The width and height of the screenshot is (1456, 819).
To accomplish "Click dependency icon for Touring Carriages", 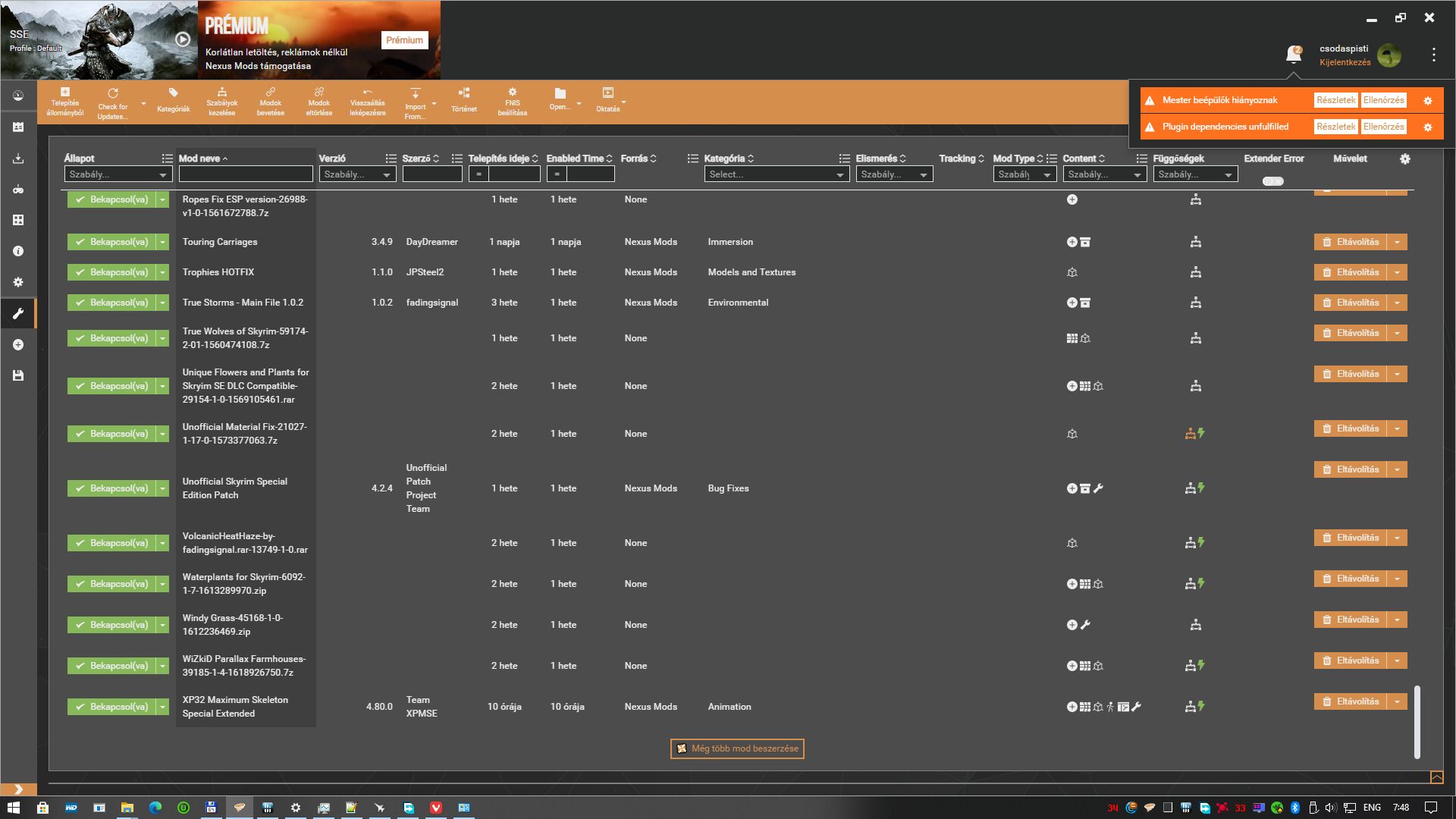I will coord(1195,242).
